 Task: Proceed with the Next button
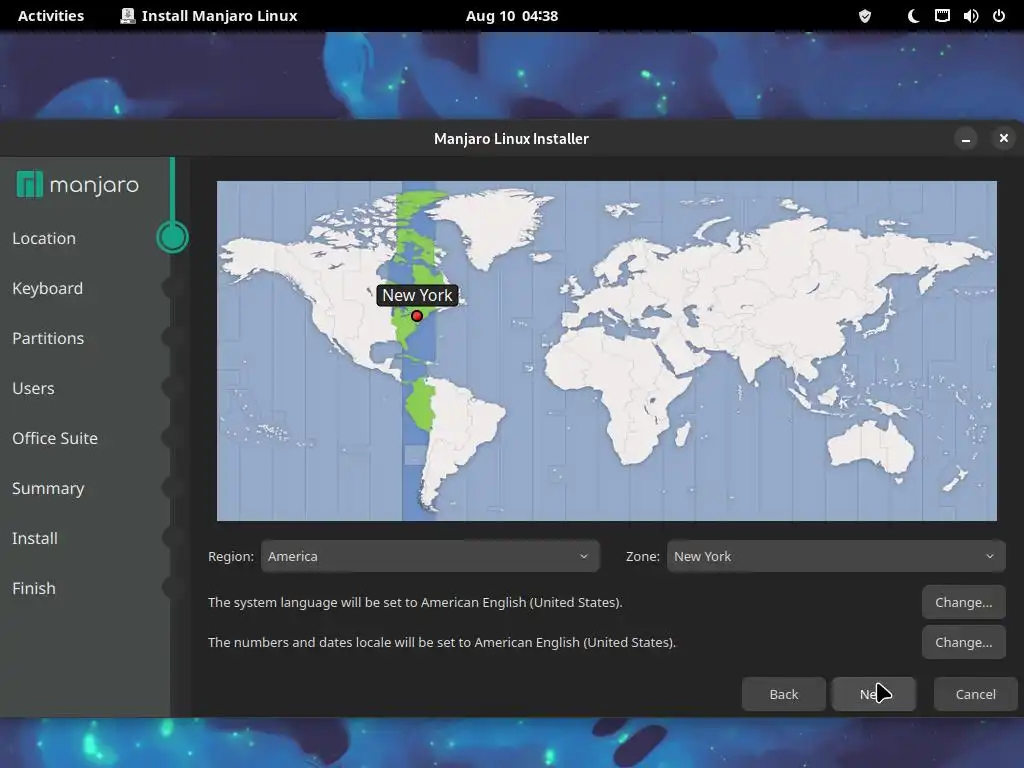(x=874, y=694)
